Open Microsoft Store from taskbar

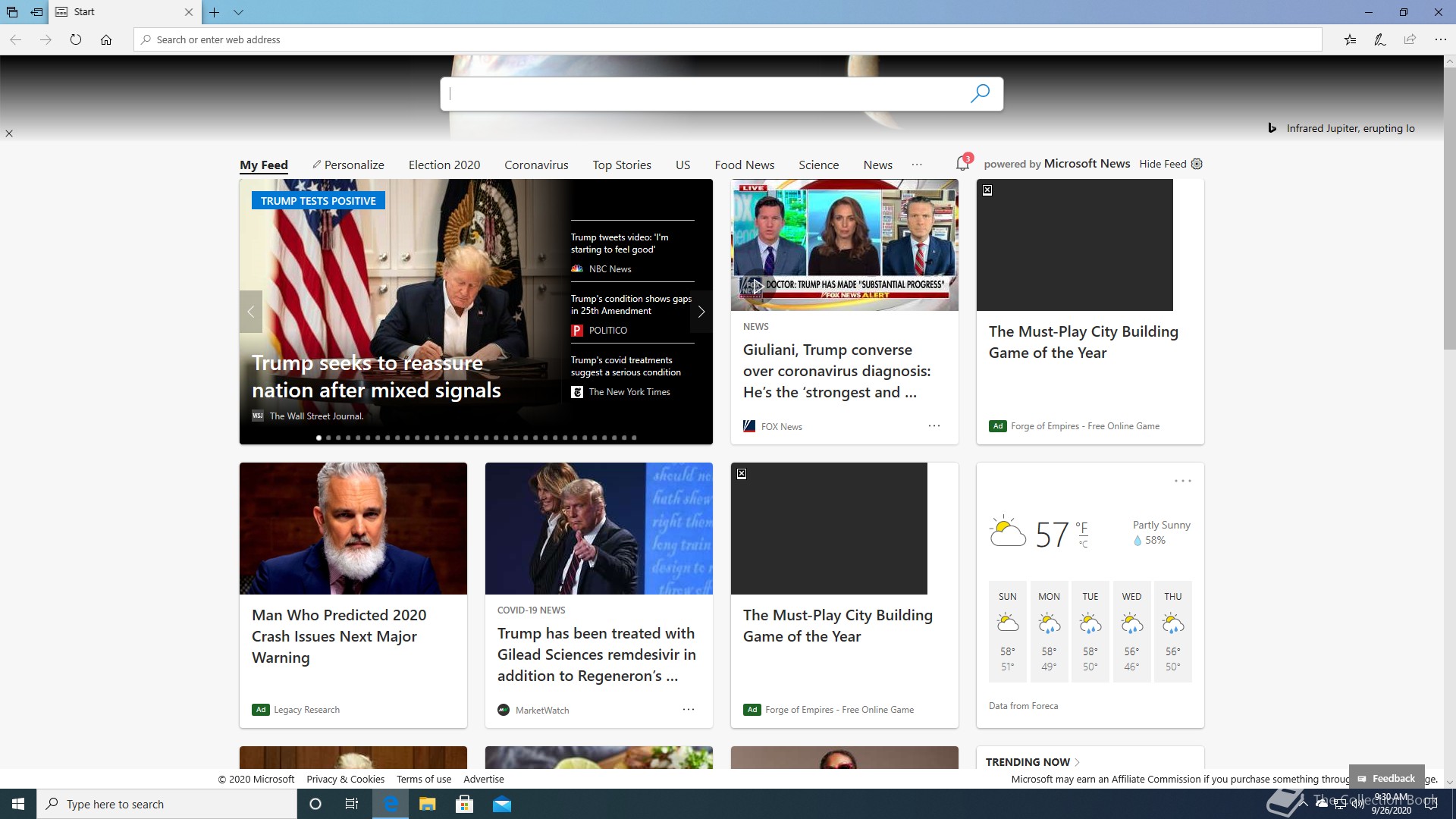[x=465, y=804]
